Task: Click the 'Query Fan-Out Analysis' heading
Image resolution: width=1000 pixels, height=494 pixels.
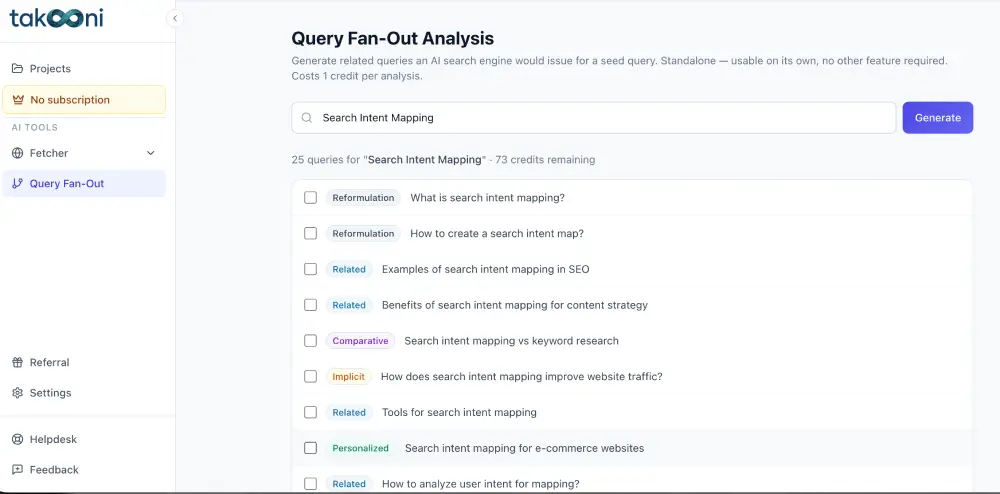Action: [392, 38]
